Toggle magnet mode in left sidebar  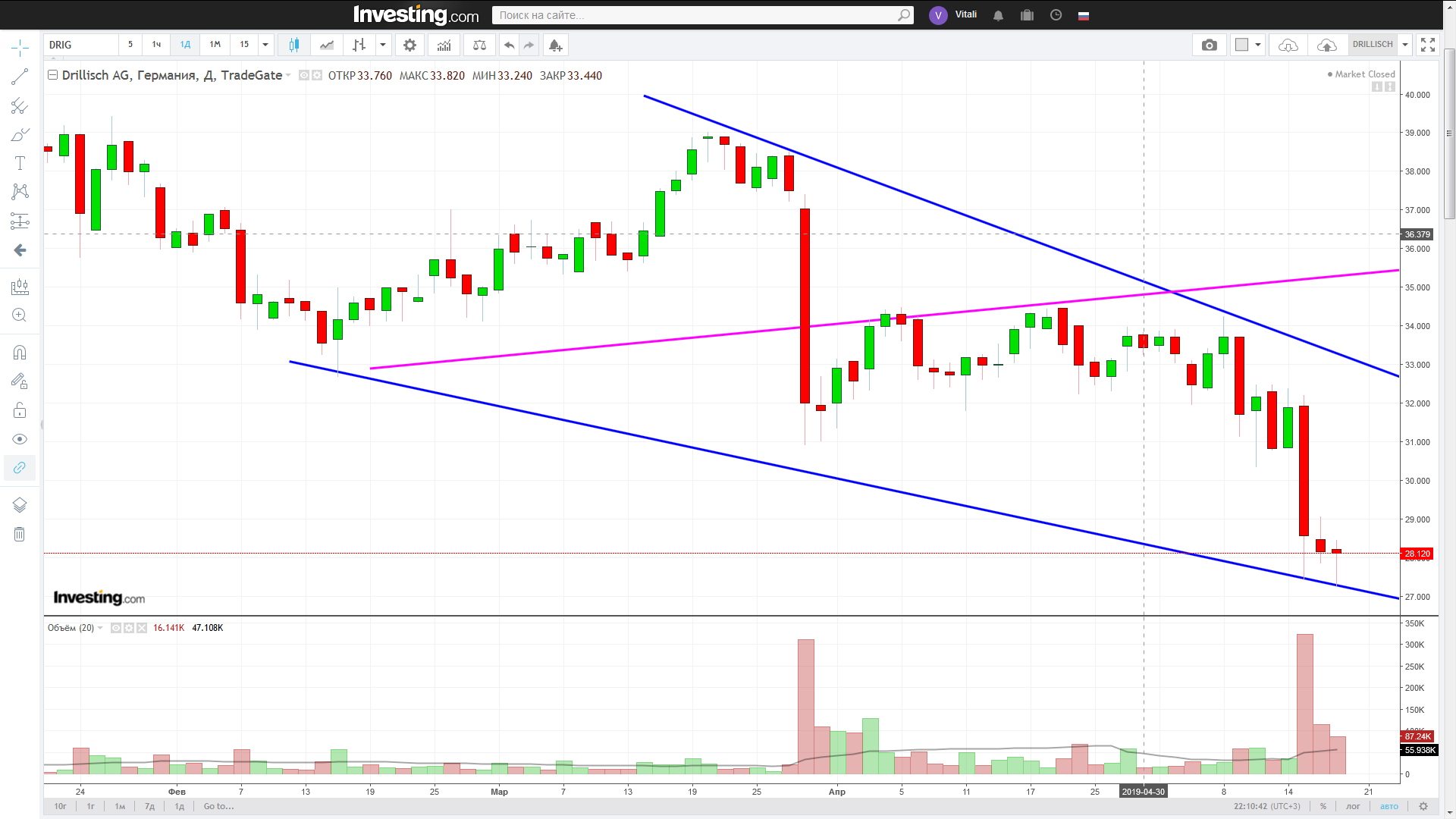pyautogui.click(x=20, y=353)
